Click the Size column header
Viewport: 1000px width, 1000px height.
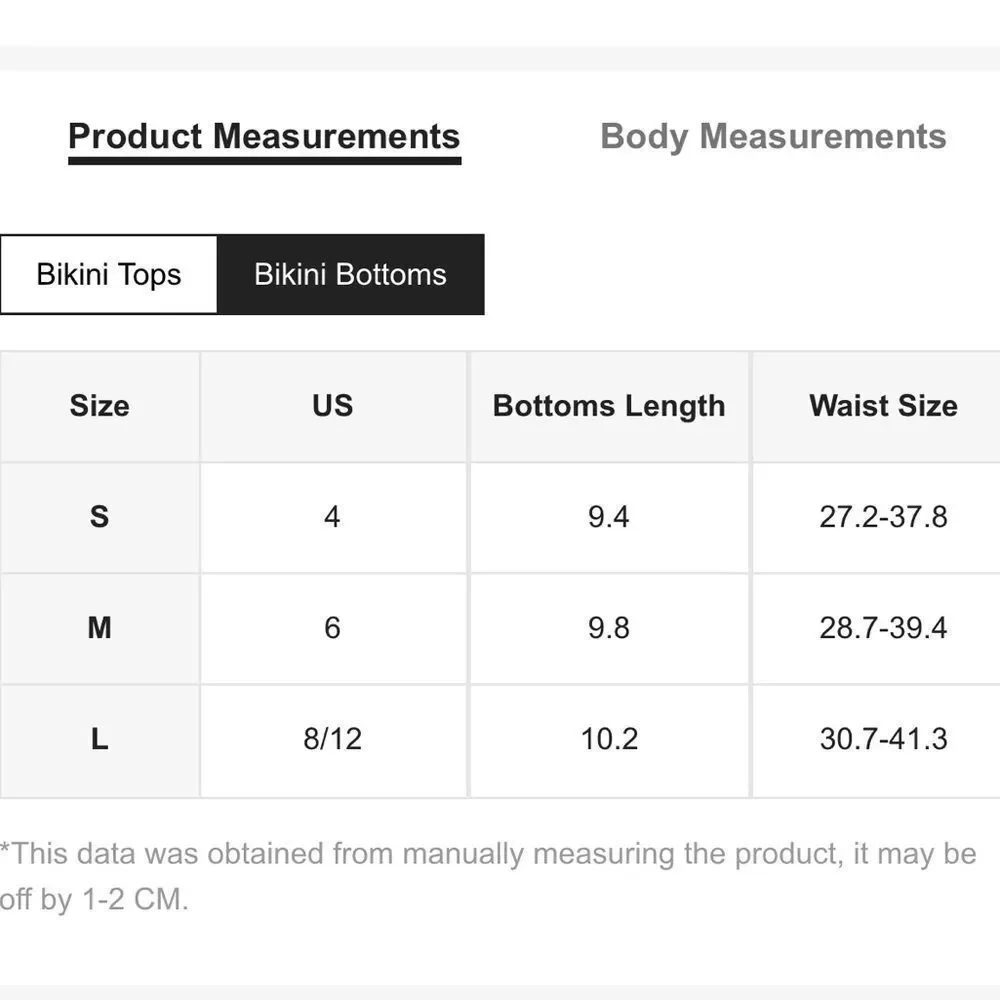99,406
